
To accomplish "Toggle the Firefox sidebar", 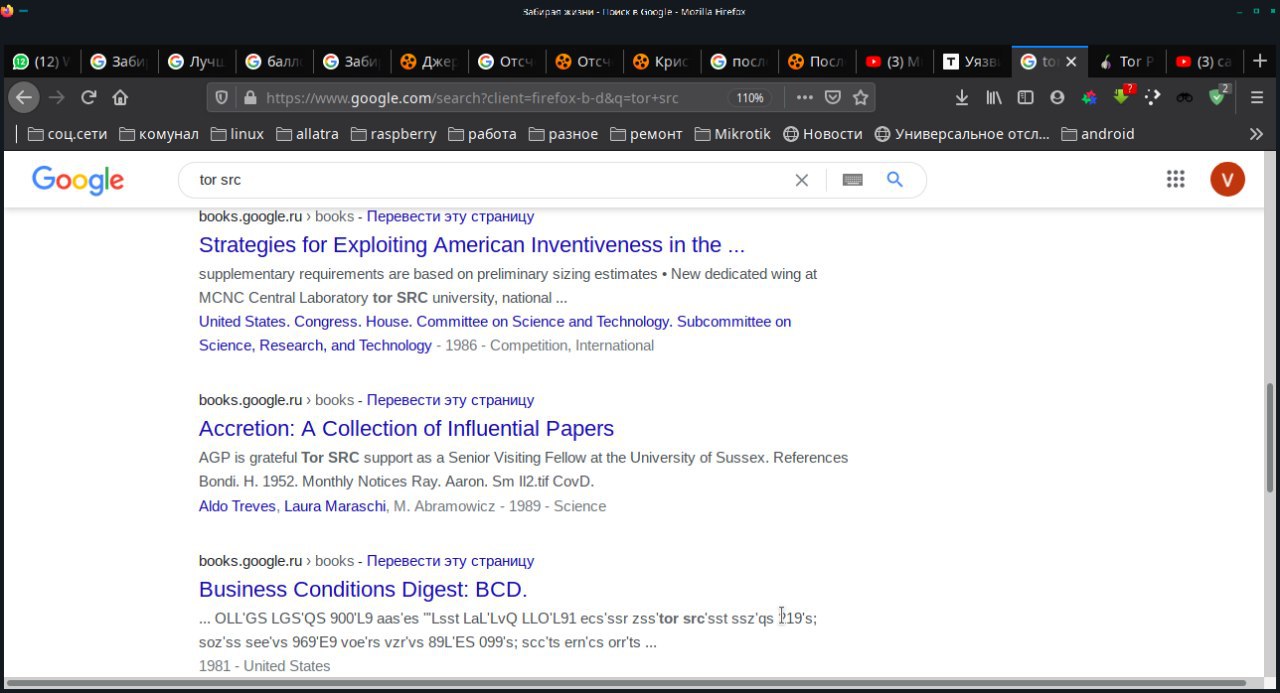I will tap(1025, 97).
